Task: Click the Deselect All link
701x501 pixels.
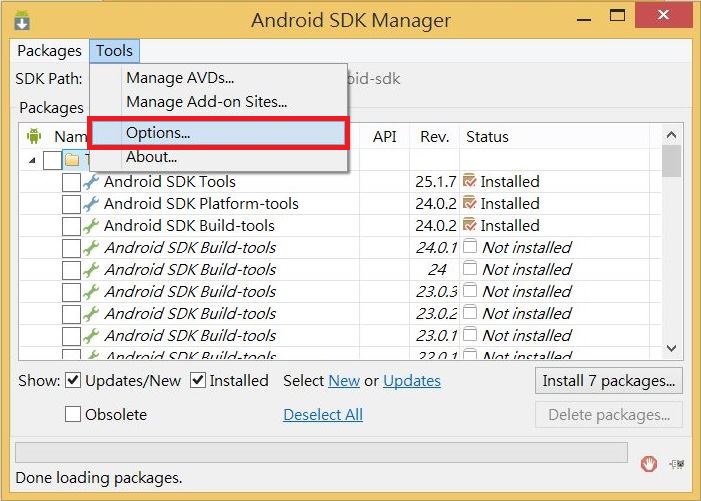Action: pyautogui.click(x=323, y=415)
